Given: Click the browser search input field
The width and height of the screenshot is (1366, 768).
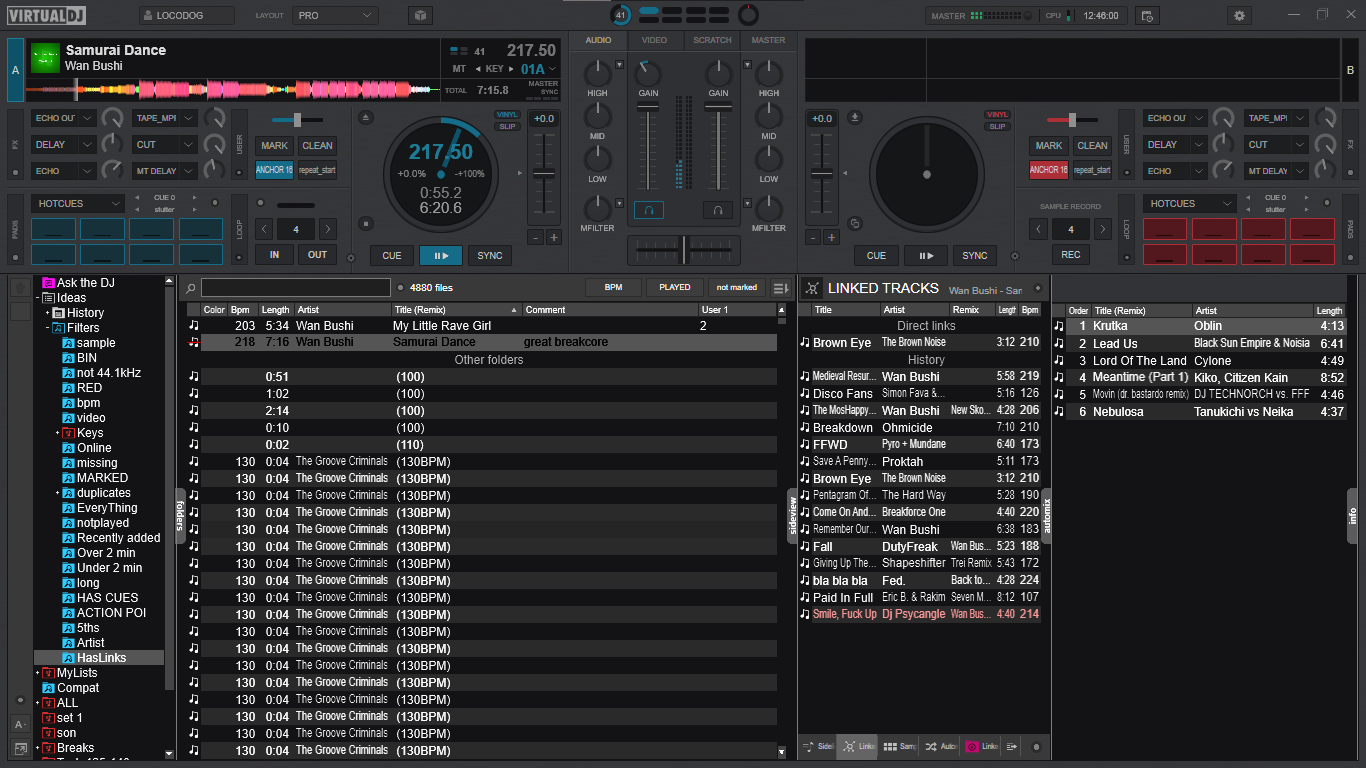Looking at the screenshot, I should [296, 288].
